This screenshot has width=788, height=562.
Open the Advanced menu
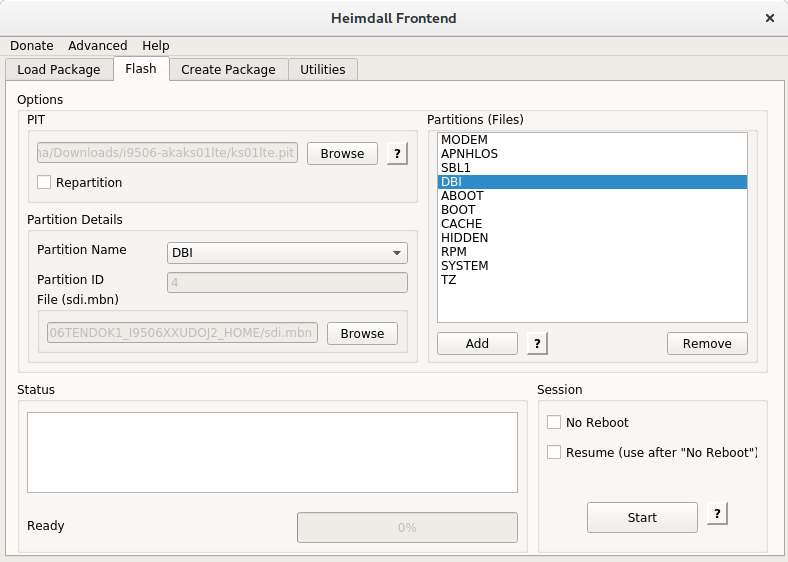point(97,46)
